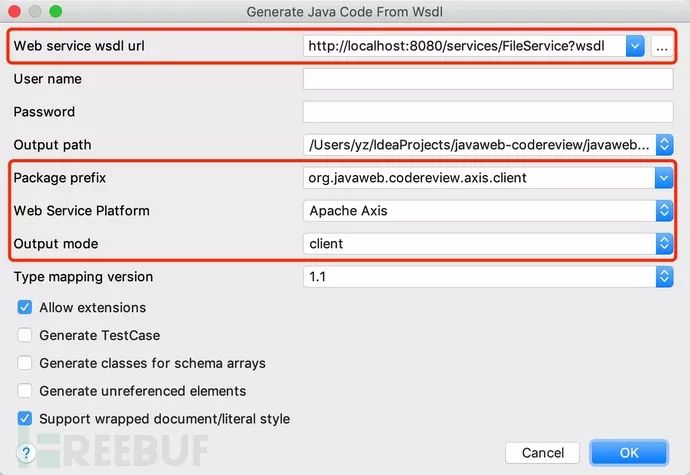Check Generate unreferenced elements option

tap(24, 391)
